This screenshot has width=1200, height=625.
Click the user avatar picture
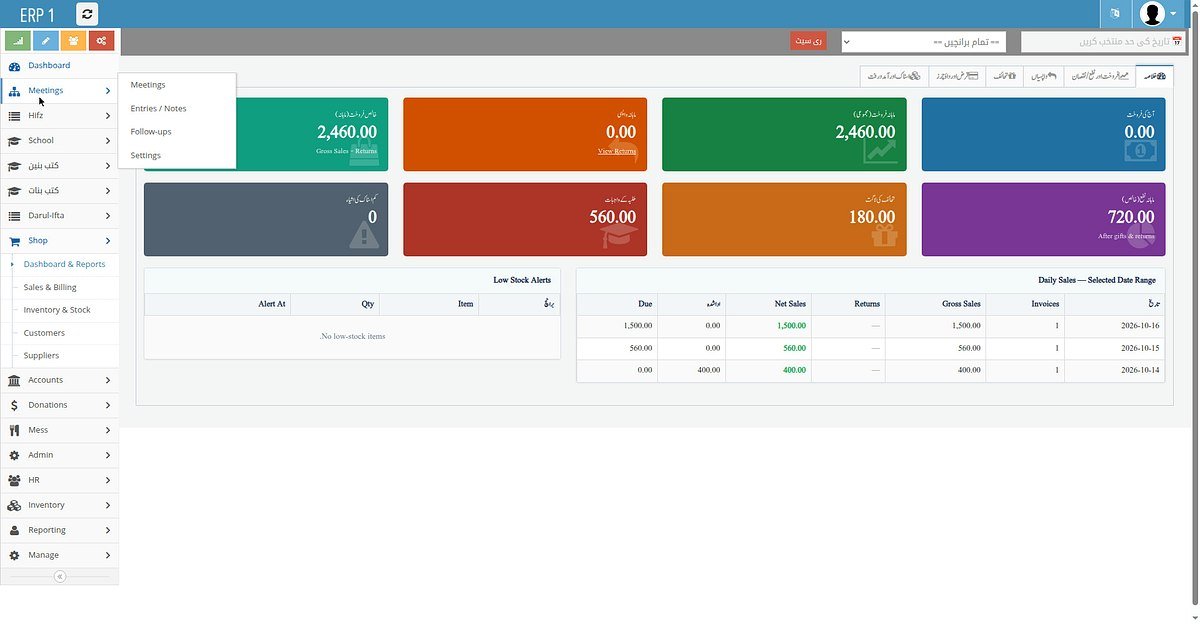click(1152, 14)
